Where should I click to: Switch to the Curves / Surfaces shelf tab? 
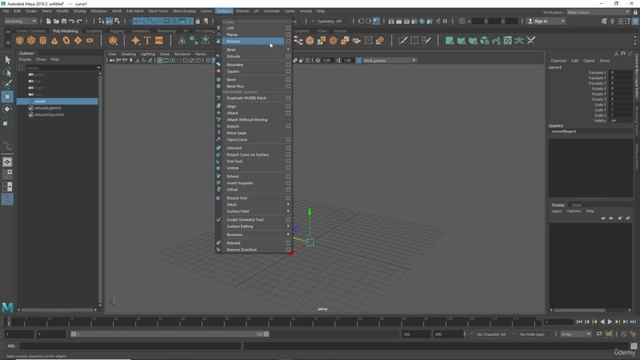pyautogui.click(x=31, y=31)
